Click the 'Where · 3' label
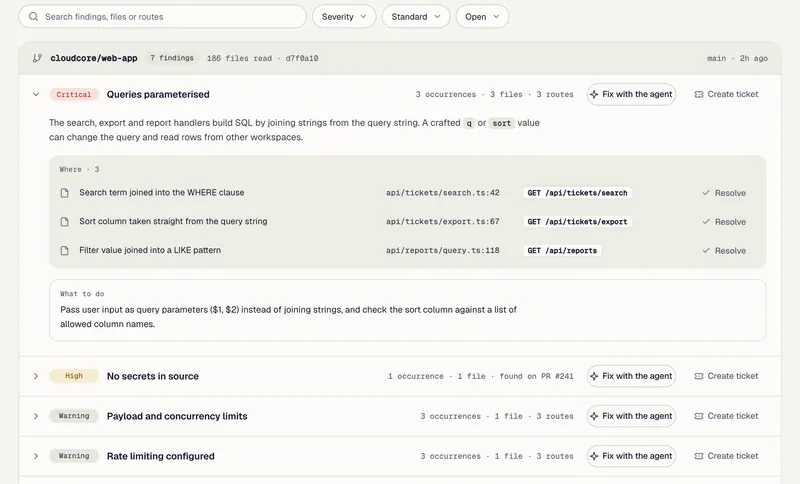The height and width of the screenshot is (484, 800). (79, 169)
